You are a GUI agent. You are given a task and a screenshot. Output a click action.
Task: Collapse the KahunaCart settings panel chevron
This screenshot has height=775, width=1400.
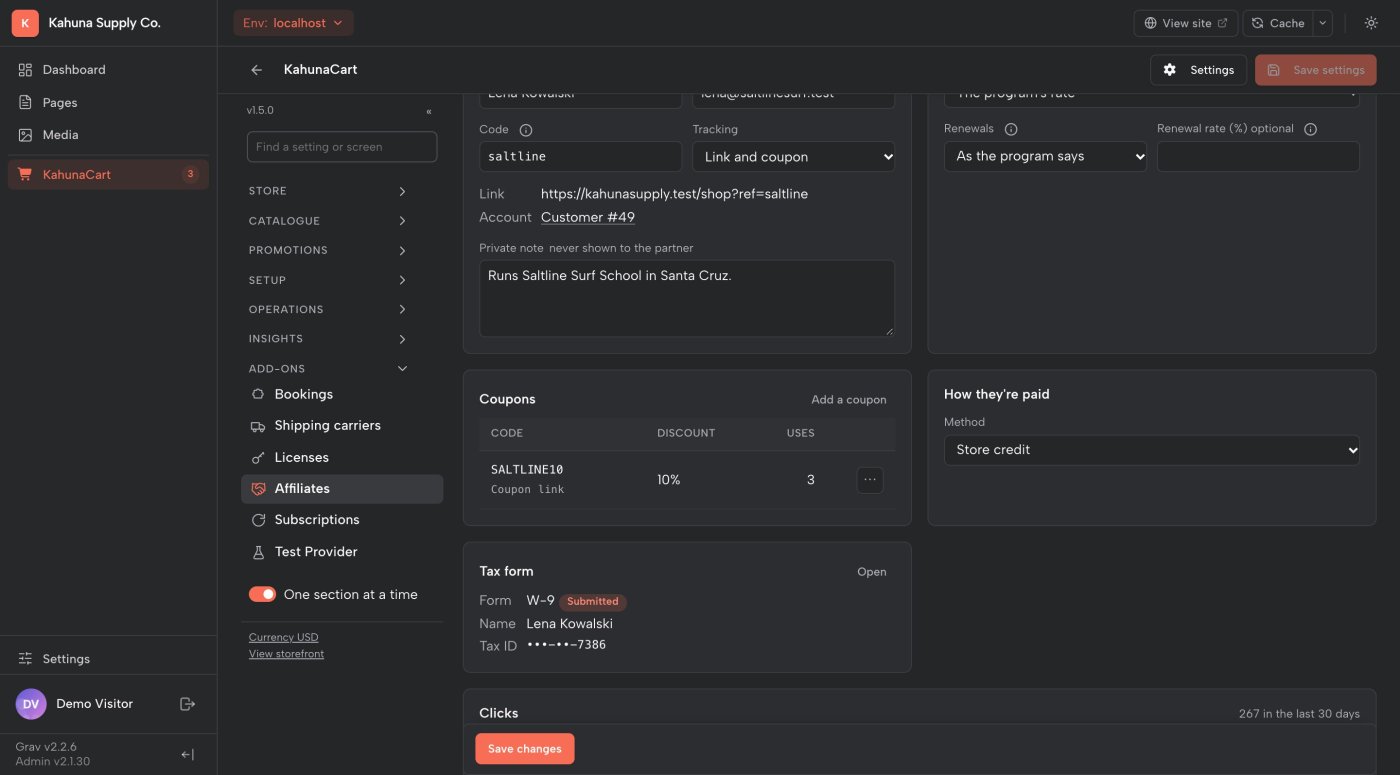point(429,111)
